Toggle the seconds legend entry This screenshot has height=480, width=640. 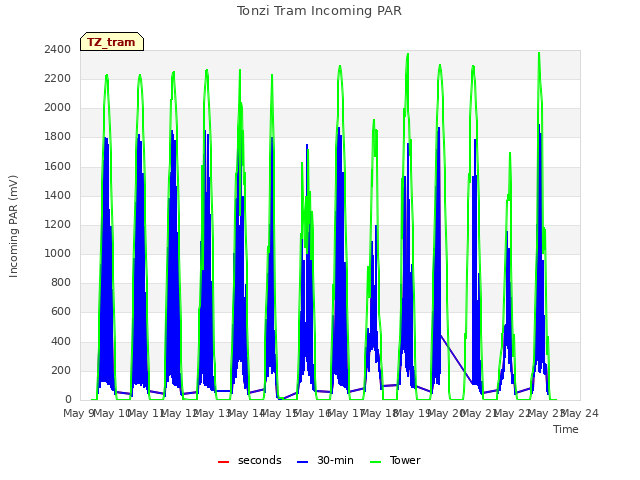(250, 460)
